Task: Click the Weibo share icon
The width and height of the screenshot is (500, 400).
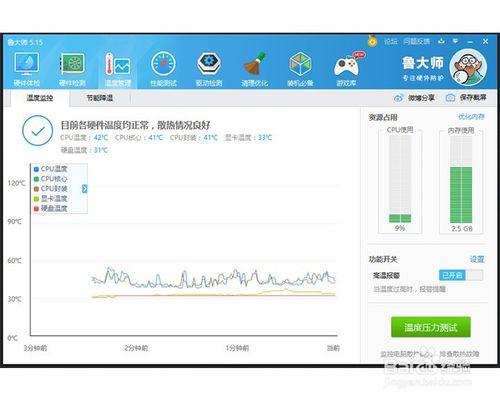Action: (x=398, y=98)
